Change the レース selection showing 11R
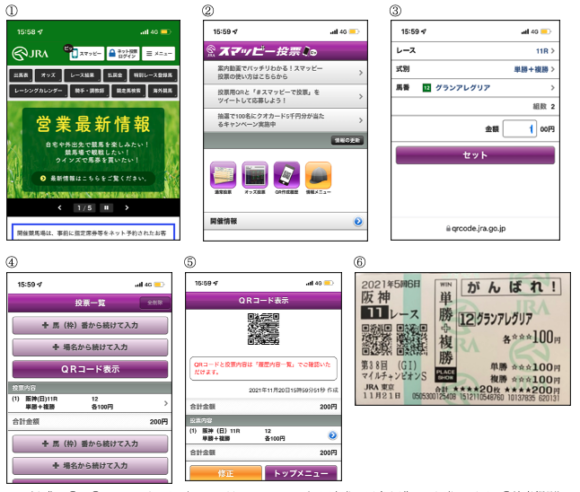 coord(475,51)
